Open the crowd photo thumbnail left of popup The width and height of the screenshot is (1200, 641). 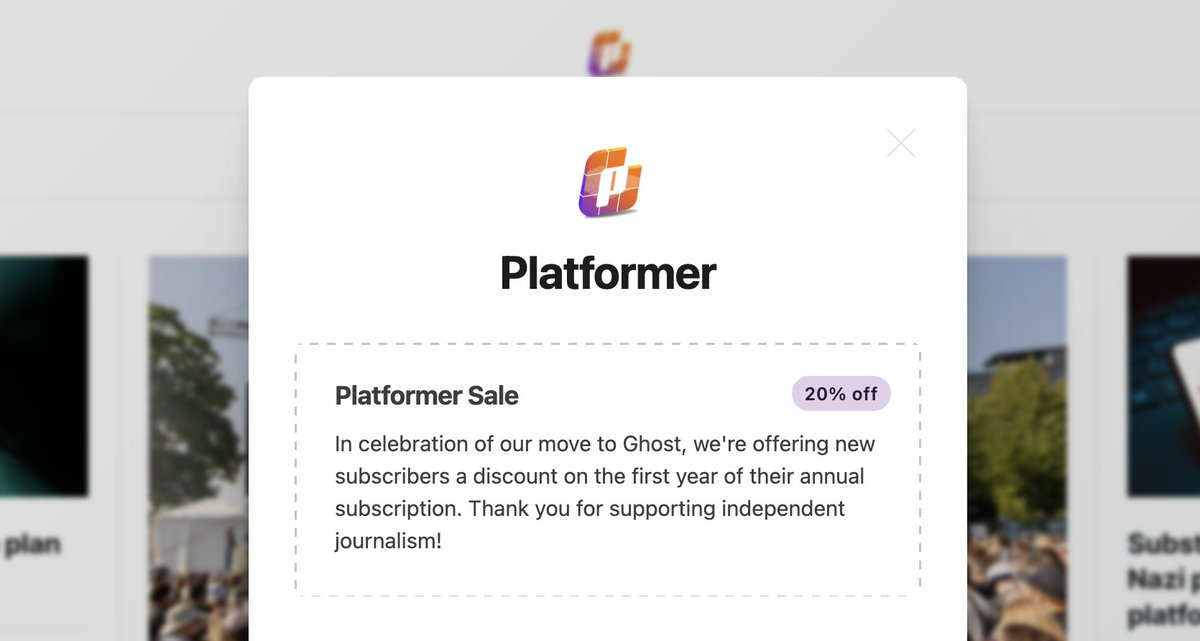[198, 450]
